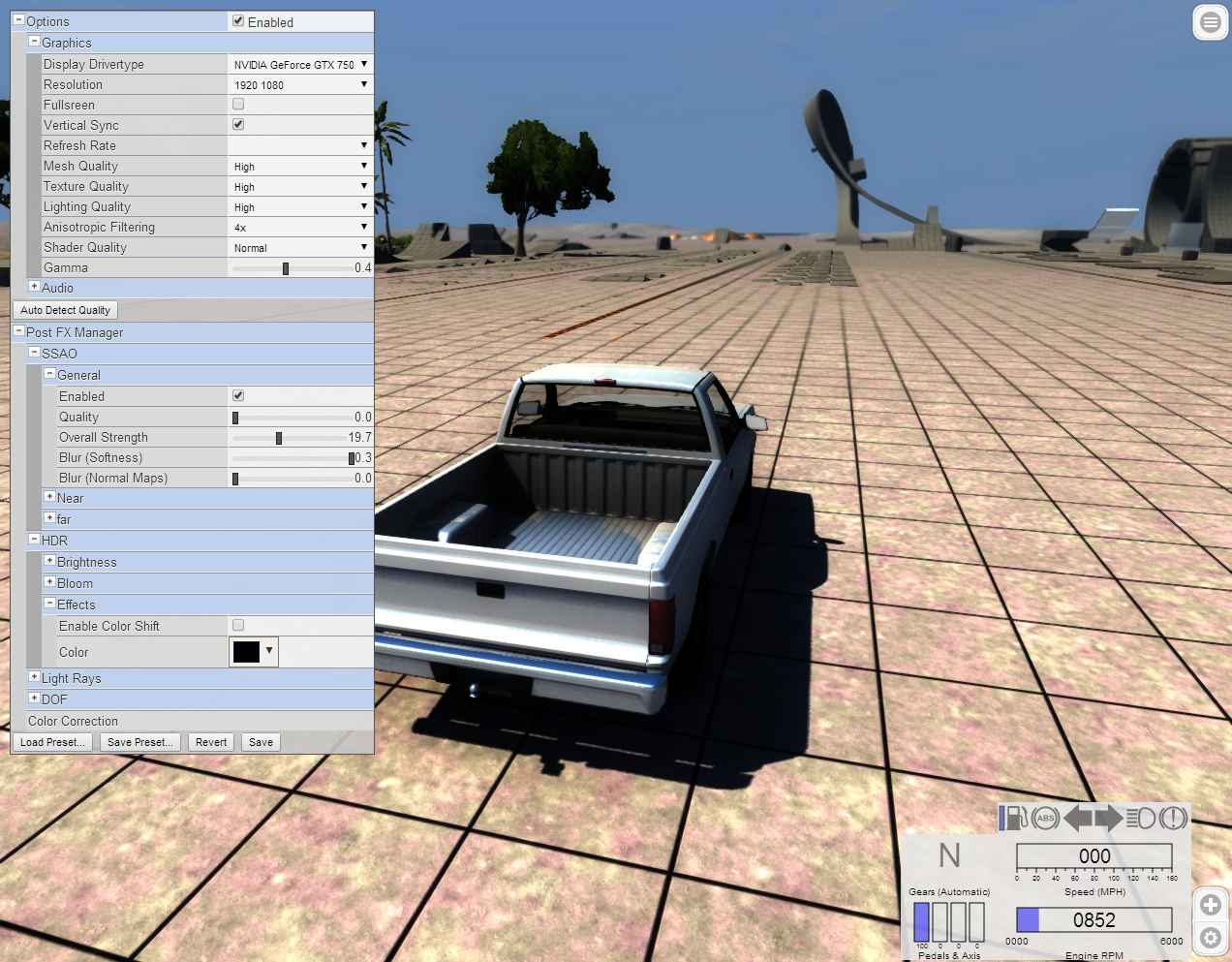Expand the far group
The height and width of the screenshot is (962, 1232).
coord(49,517)
